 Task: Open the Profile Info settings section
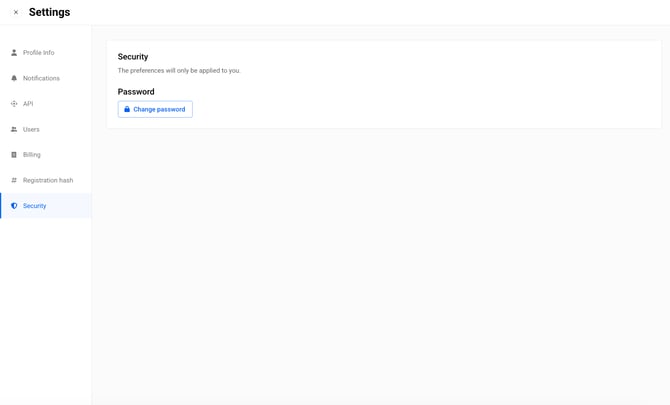[x=46, y=53]
